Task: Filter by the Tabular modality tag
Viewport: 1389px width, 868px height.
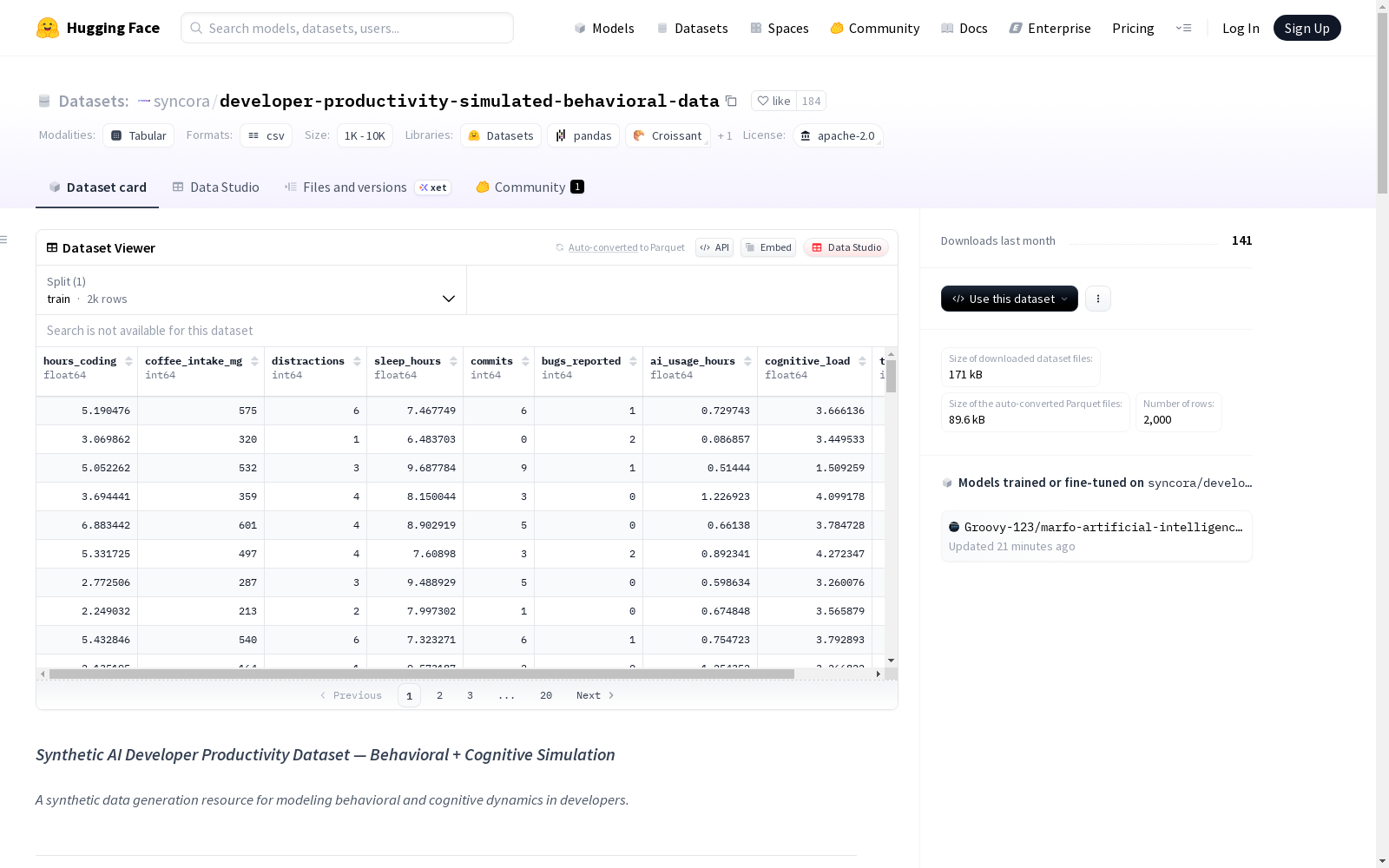Action: click(139, 135)
